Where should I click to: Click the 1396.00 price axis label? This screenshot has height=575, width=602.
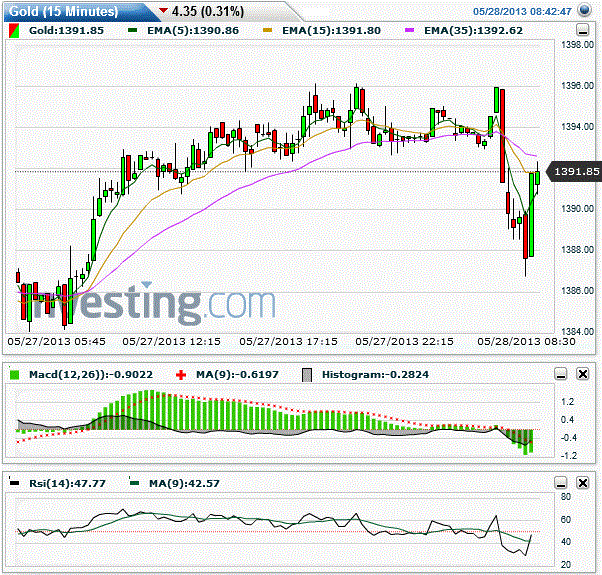[x=577, y=86]
